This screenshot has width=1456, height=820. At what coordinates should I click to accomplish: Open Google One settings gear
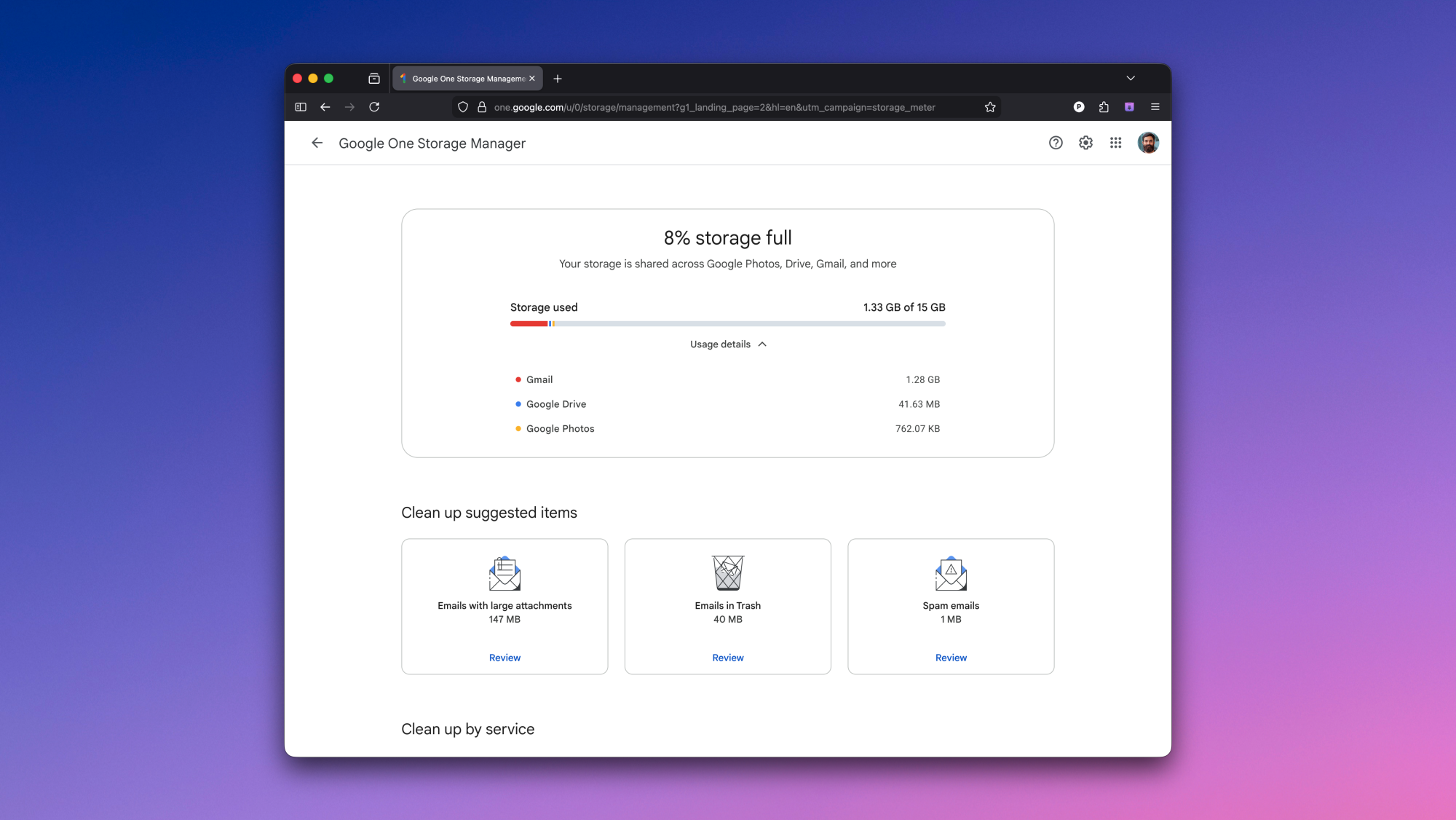(1085, 143)
